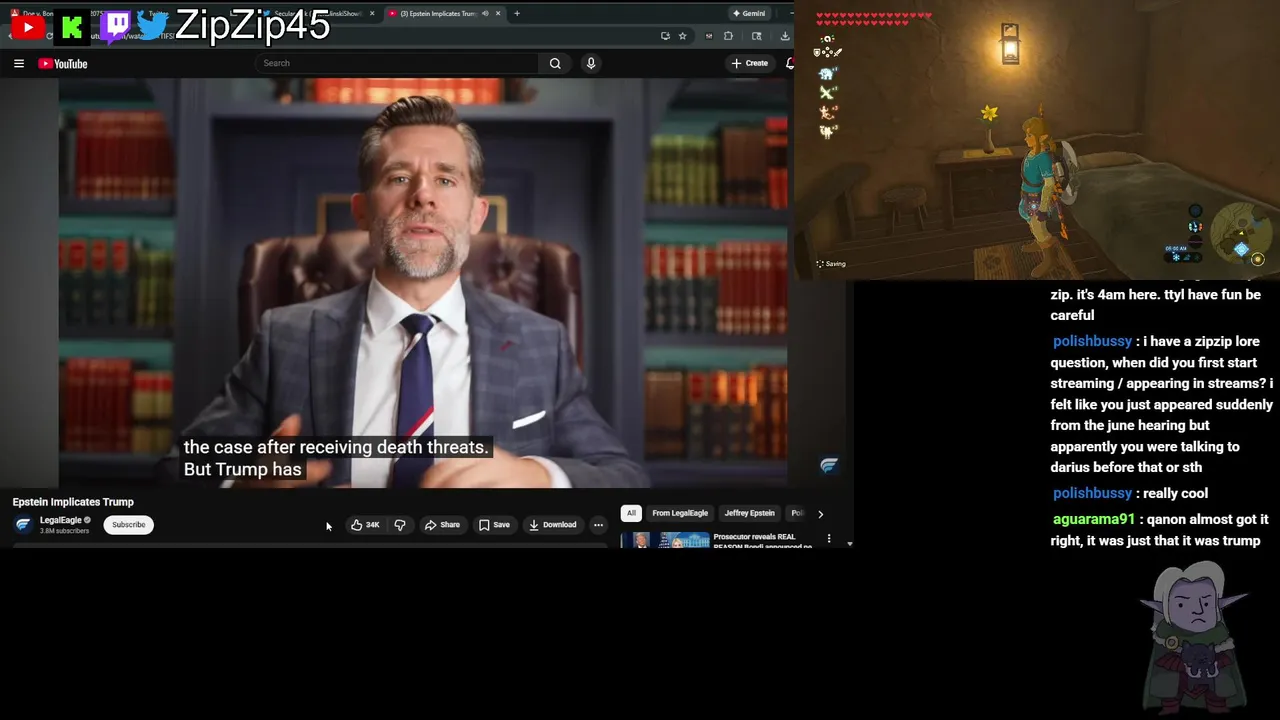Click the game minimap circle

click(1240, 233)
